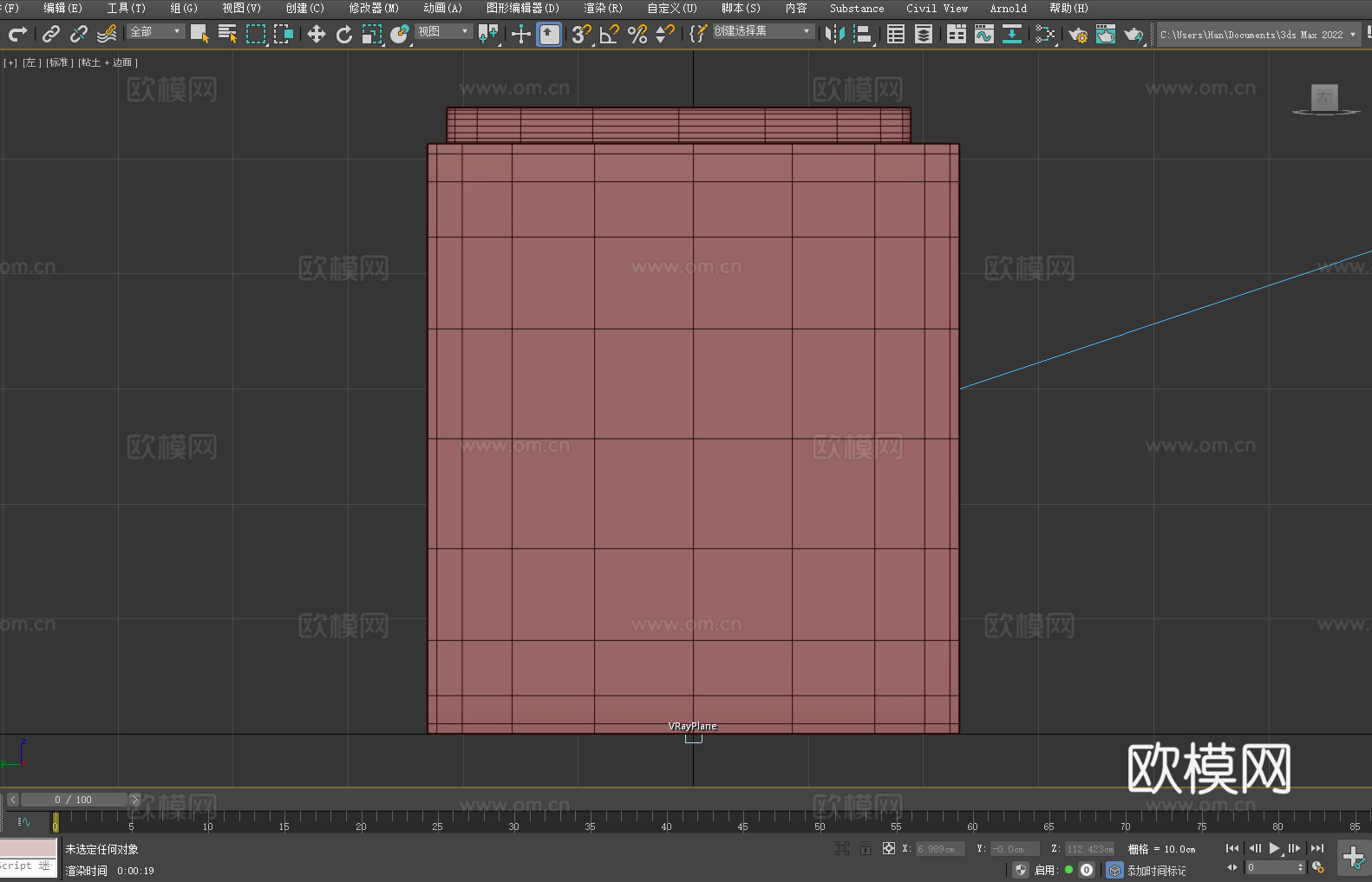Toggle Keyboard Shortcut Override button
The image size is (1372, 882).
coord(549,34)
